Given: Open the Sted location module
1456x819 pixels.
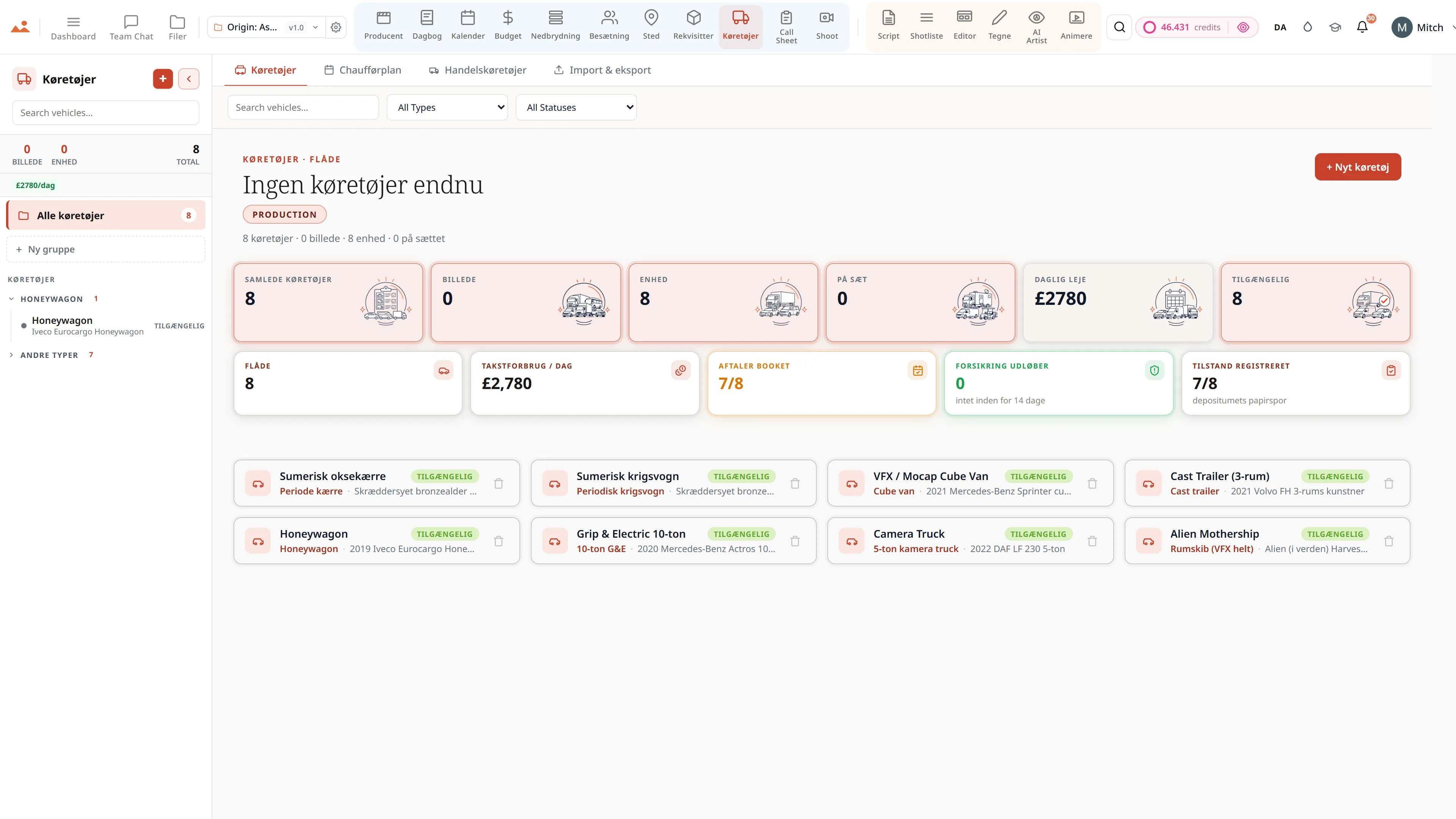Looking at the screenshot, I should [651, 26].
